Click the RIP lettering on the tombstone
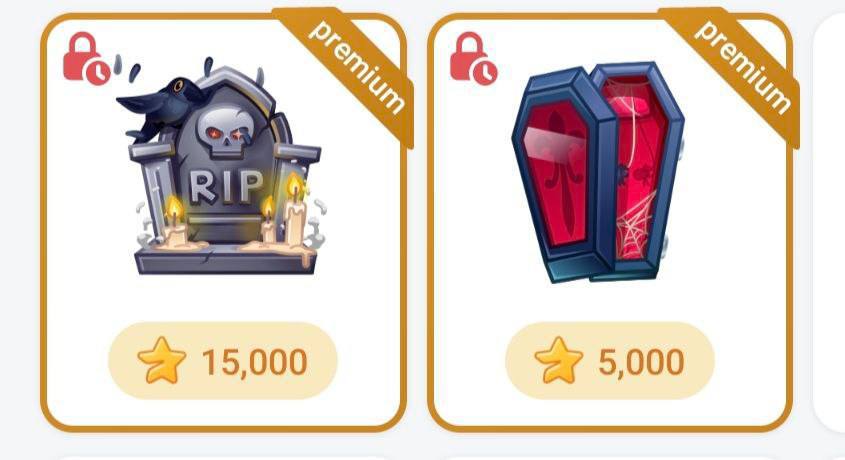This screenshot has width=845, height=460. point(225,187)
